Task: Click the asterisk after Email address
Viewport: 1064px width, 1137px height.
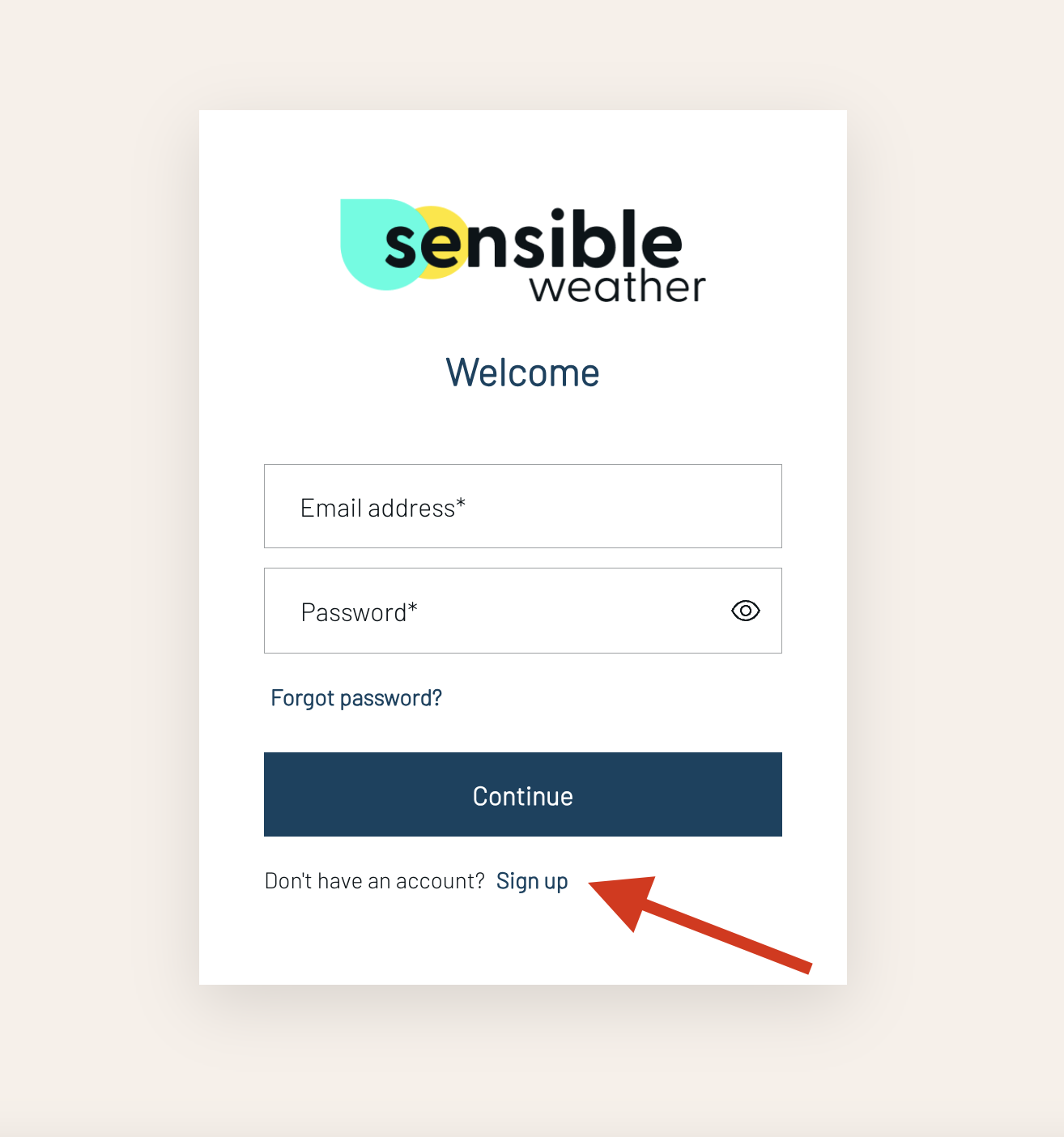Action: tap(461, 504)
